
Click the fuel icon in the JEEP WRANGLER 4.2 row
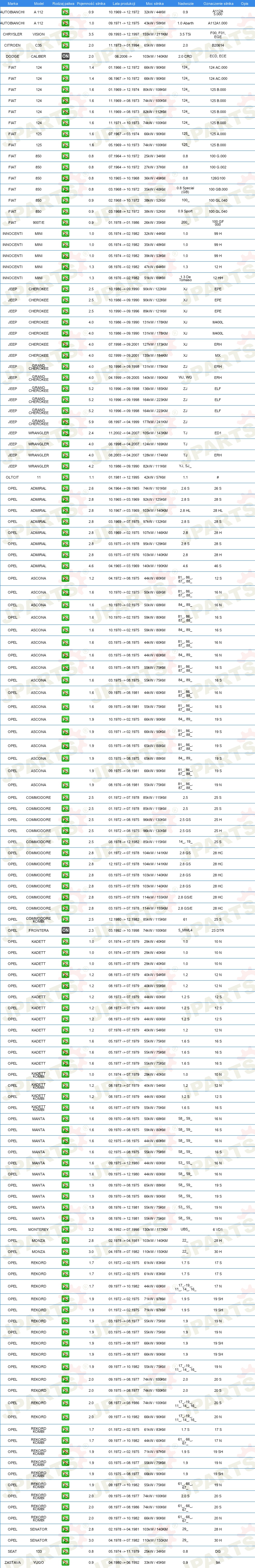click(x=65, y=466)
